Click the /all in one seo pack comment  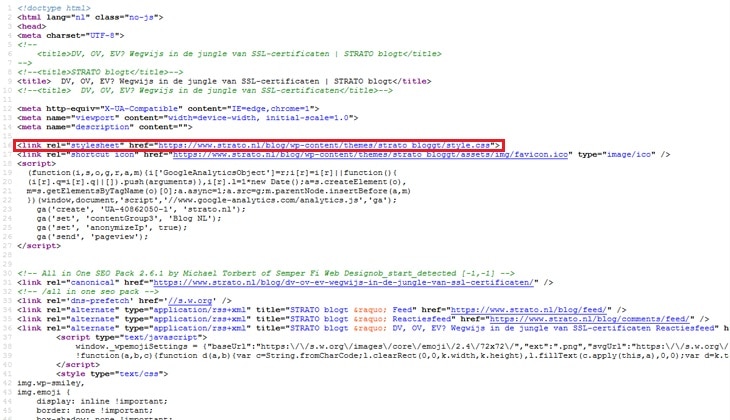[88, 291]
